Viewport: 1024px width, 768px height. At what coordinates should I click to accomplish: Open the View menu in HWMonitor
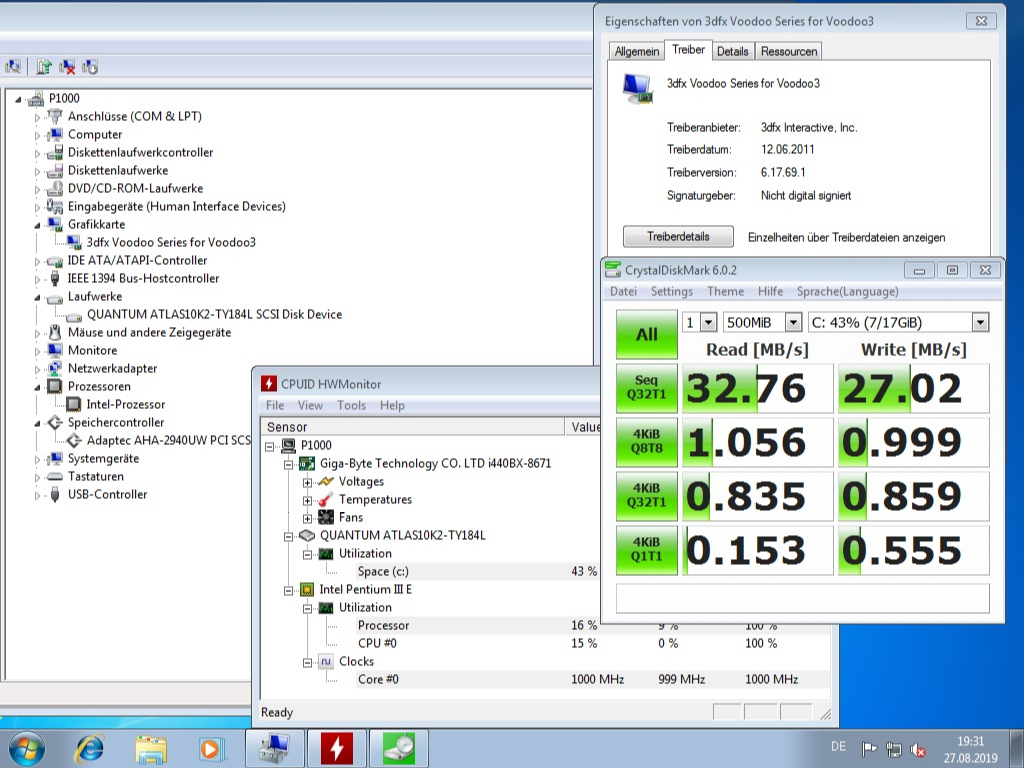[x=310, y=406]
